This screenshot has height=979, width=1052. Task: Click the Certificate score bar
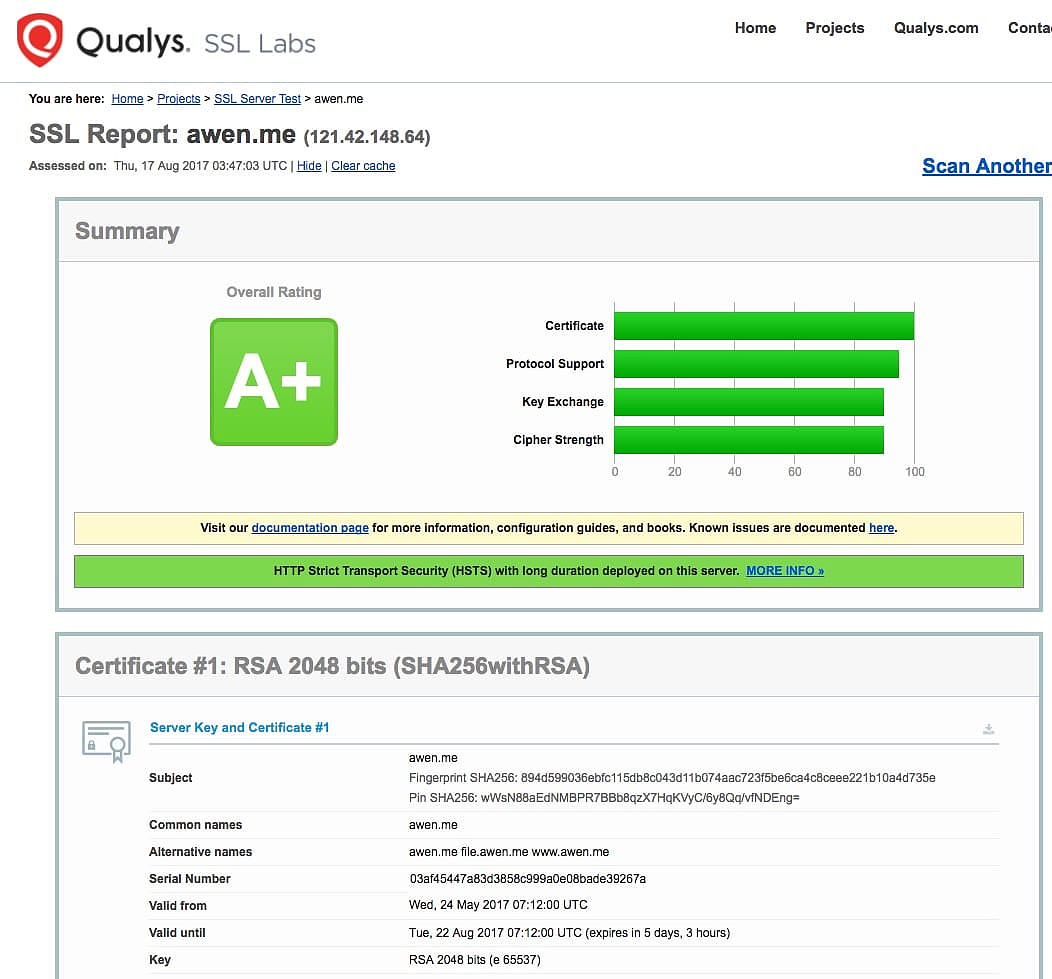pos(763,326)
